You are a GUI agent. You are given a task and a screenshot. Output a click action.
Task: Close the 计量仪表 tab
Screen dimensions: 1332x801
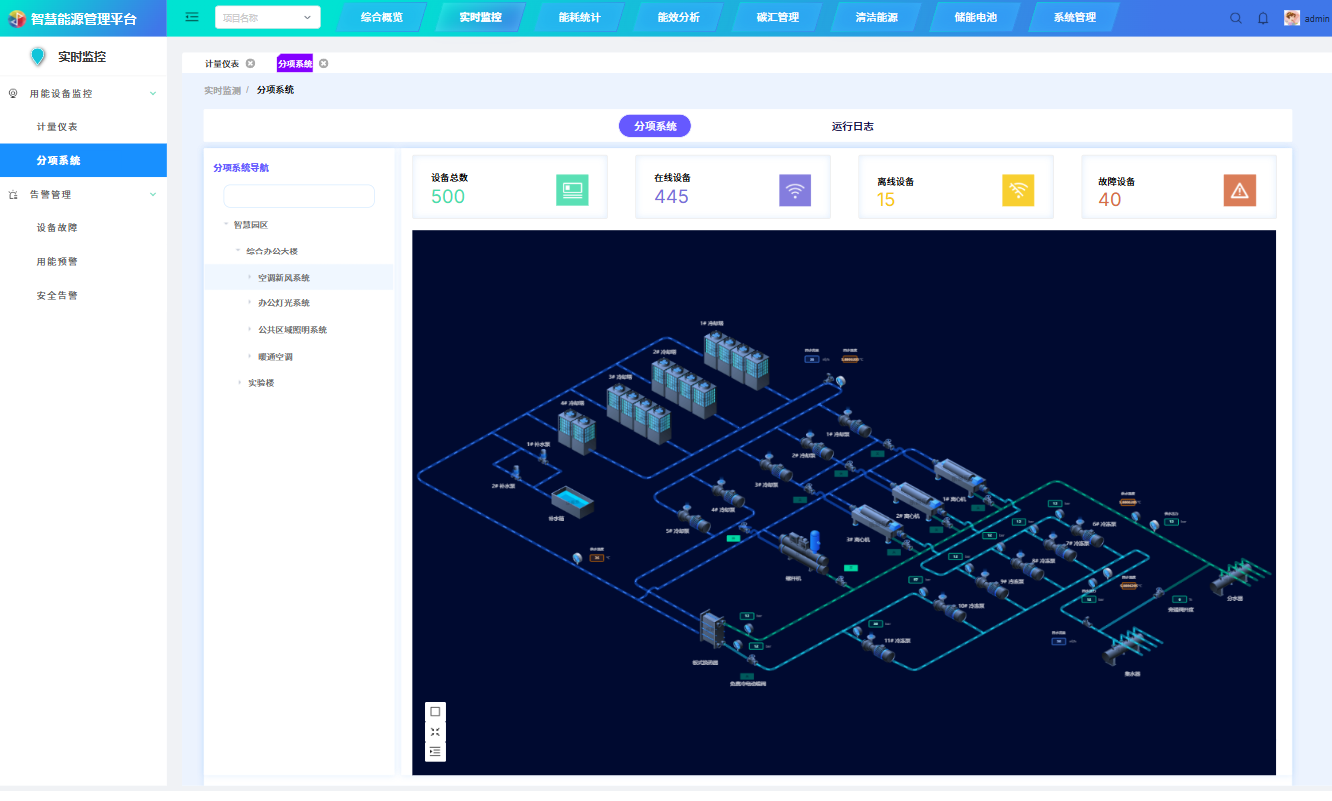(x=250, y=63)
